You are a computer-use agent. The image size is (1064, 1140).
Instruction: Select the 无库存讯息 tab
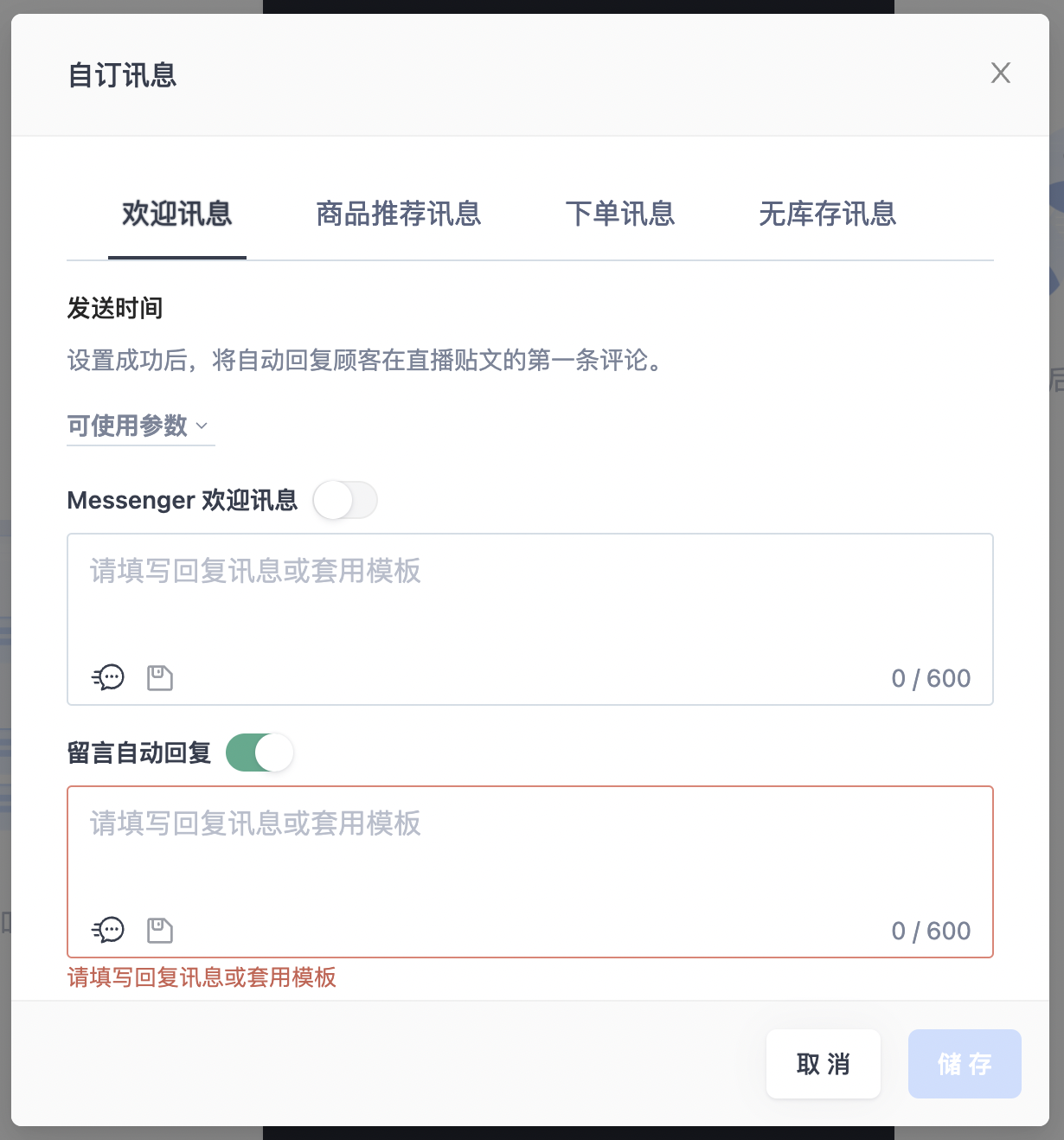(828, 215)
